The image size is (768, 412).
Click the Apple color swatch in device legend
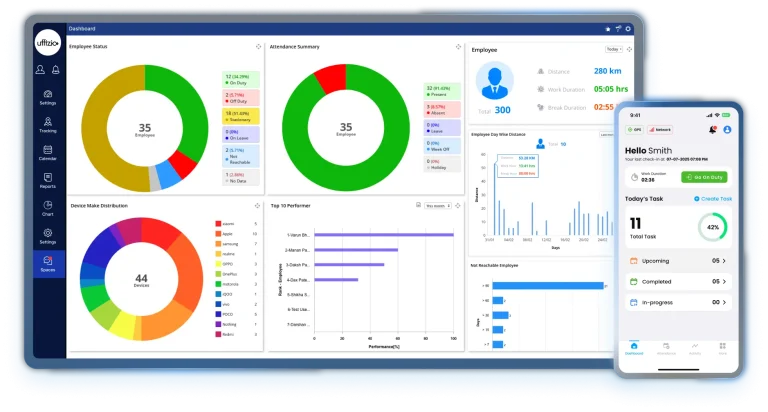click(218, 235)
